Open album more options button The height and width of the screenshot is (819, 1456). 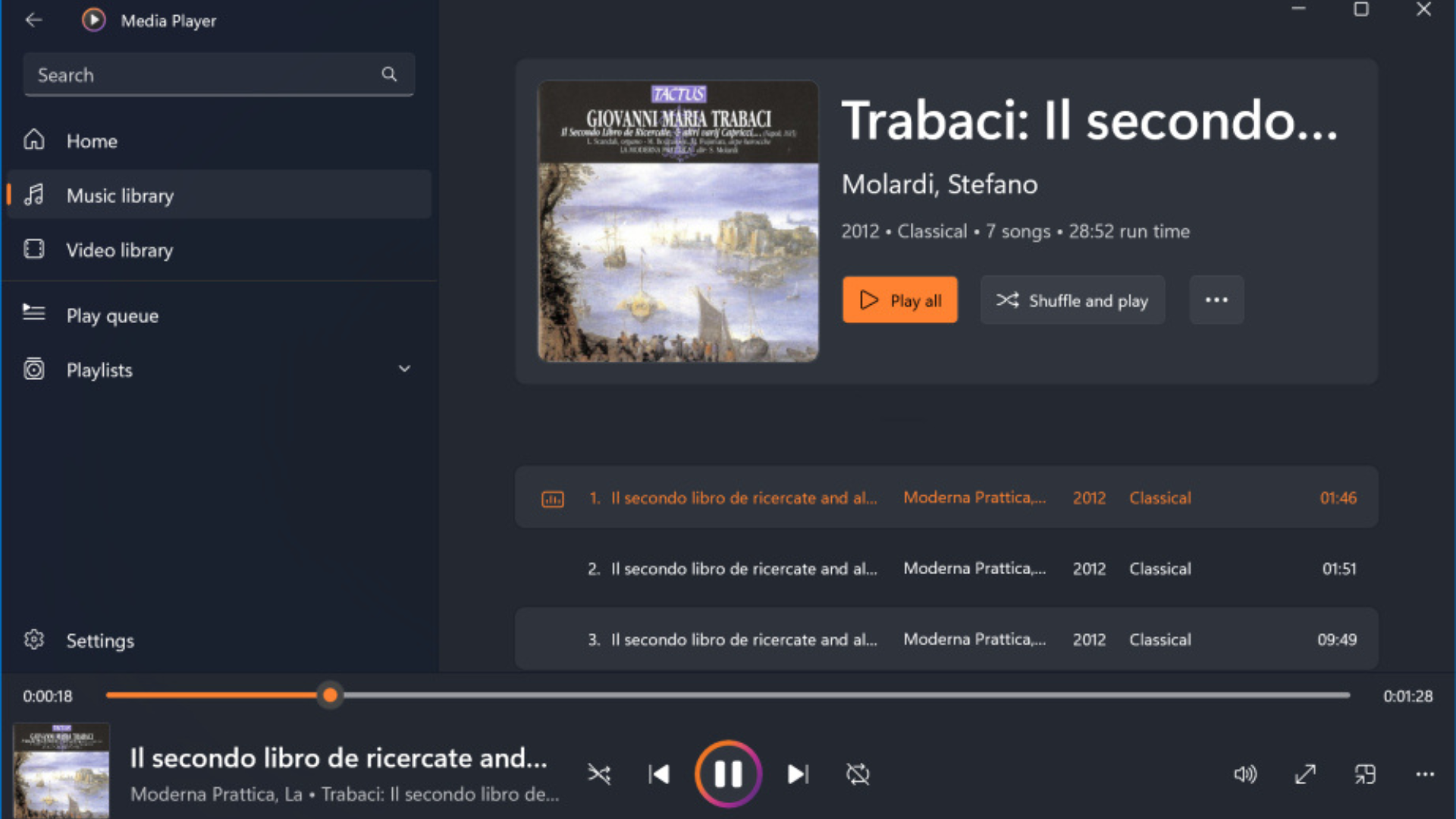pos(1216,300)
